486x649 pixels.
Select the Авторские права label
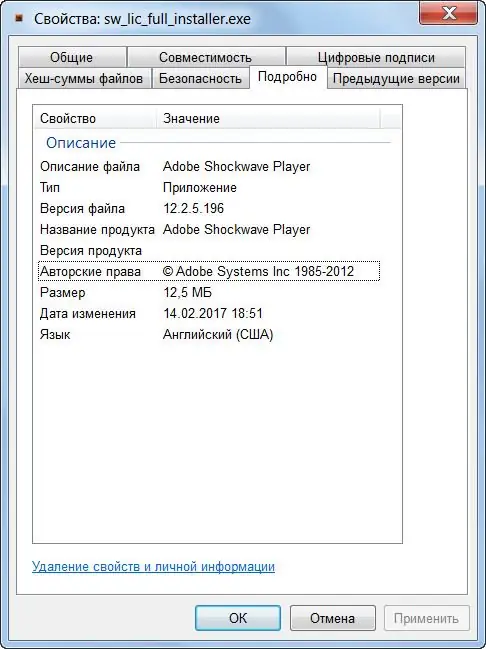click(x=90, y=272)
